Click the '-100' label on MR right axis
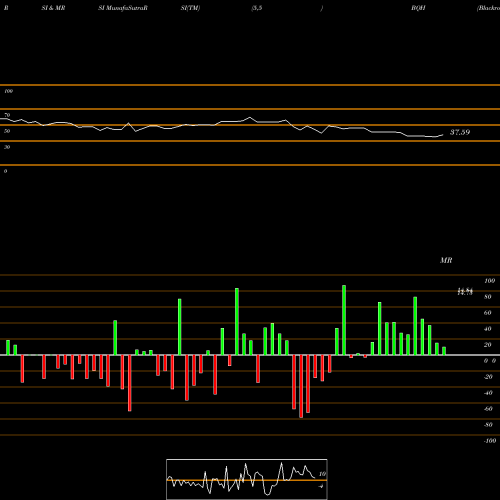Image resolution: width=500 pixels, height=500 pixels. (490, 441)
